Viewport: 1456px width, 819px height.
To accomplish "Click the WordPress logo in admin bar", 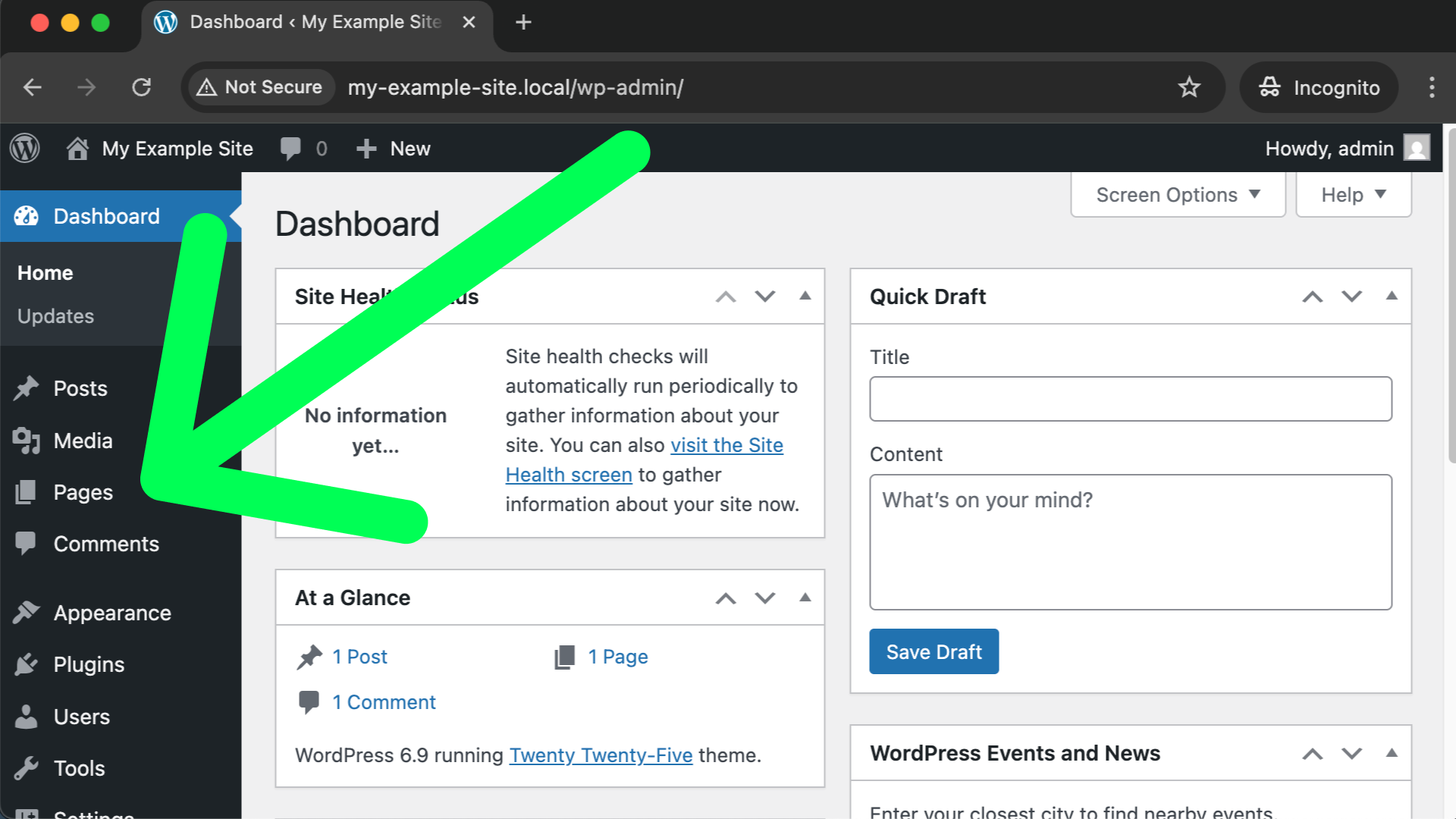I will click(x=25, y=148).
